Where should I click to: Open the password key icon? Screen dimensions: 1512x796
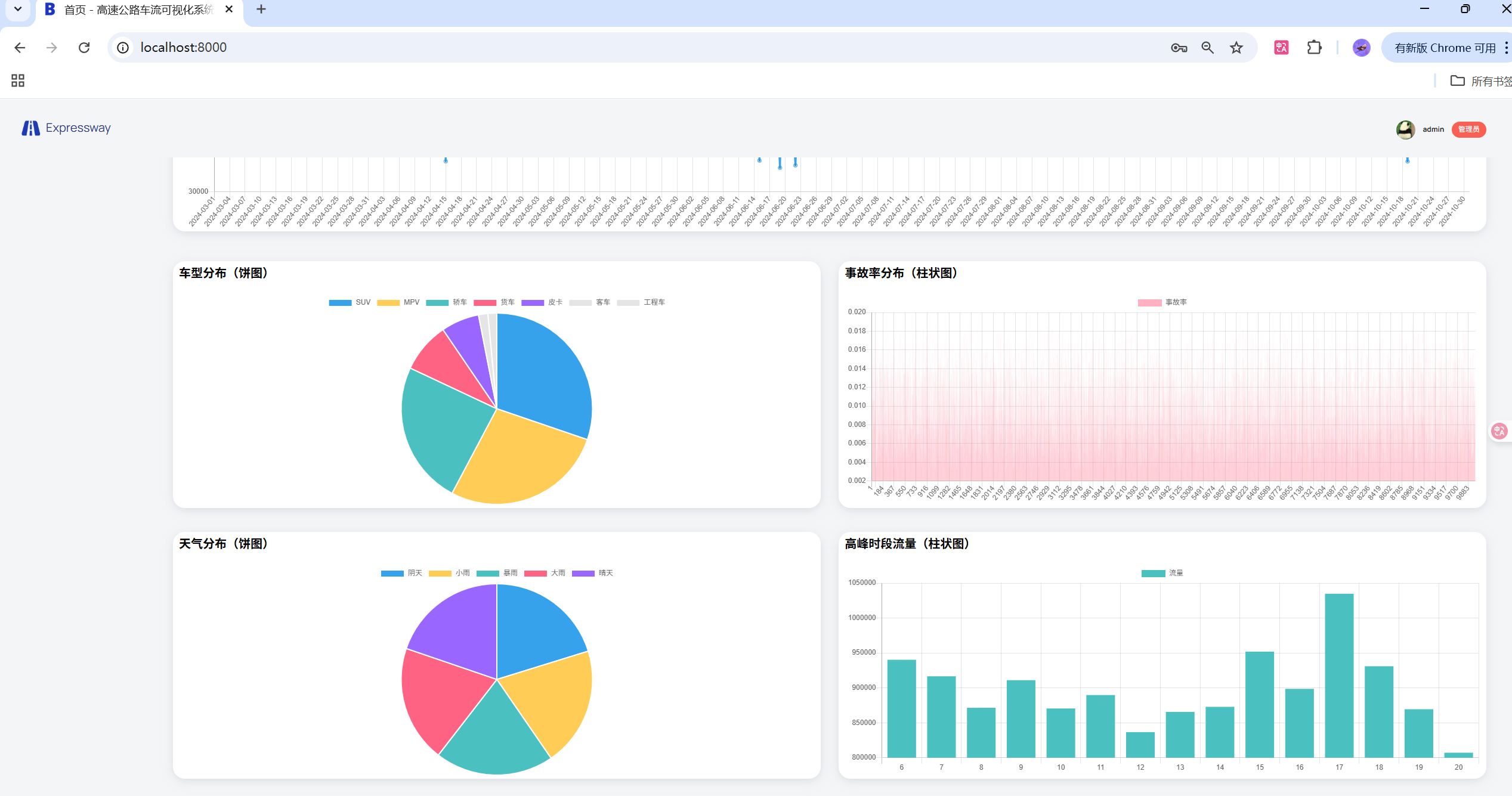(x=1179, y=48)
